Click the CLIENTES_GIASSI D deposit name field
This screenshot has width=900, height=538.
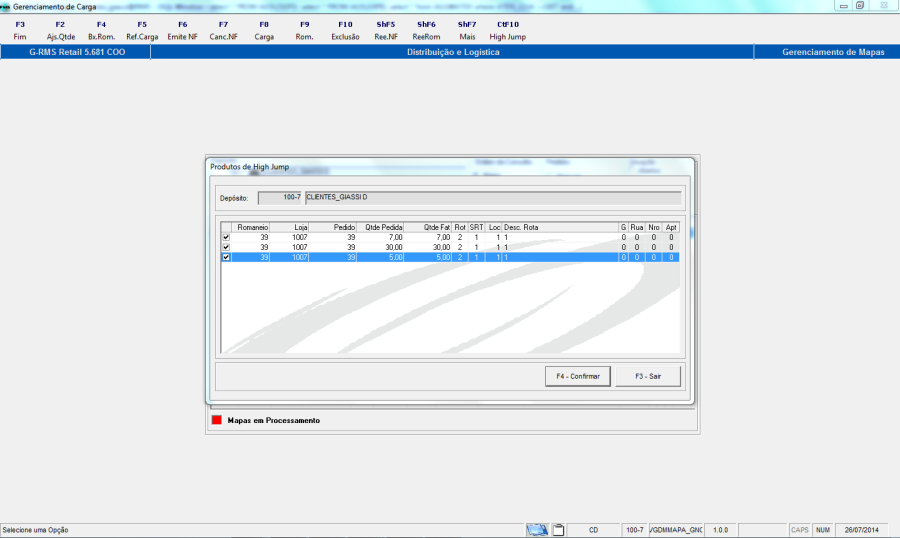point(493,198)
